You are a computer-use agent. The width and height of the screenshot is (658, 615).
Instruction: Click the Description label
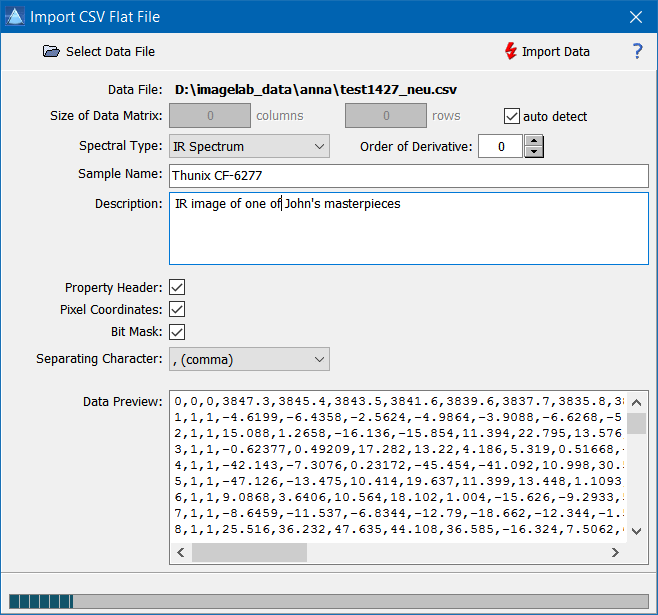tap(128, 203)
